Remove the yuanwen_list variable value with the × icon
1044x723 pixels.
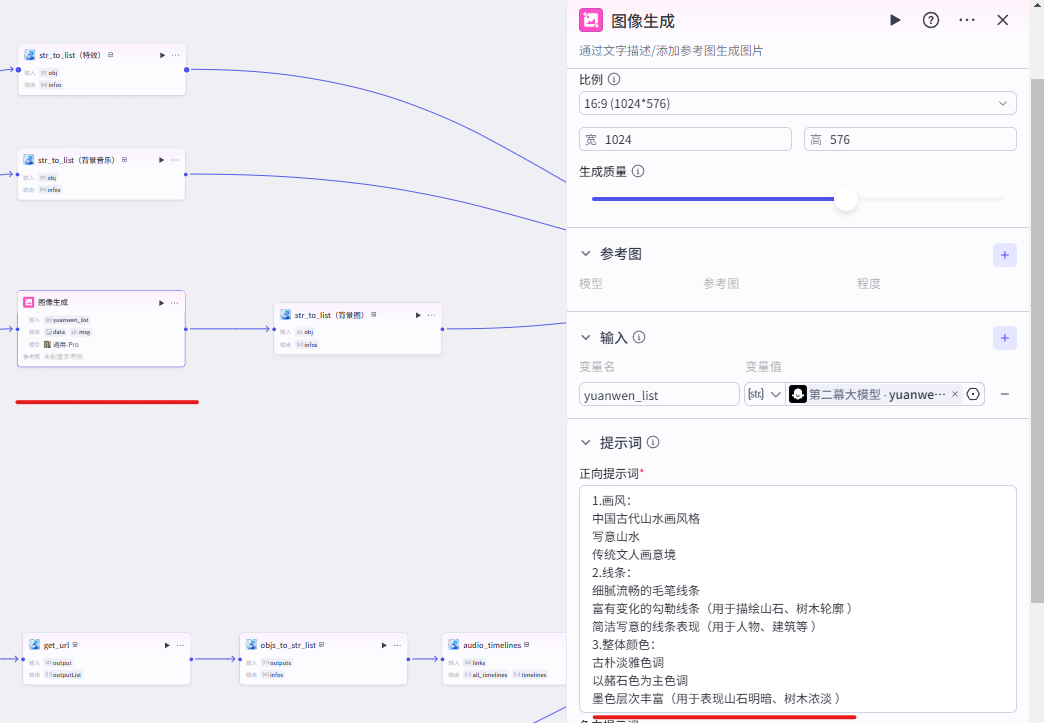click(955, 394)
